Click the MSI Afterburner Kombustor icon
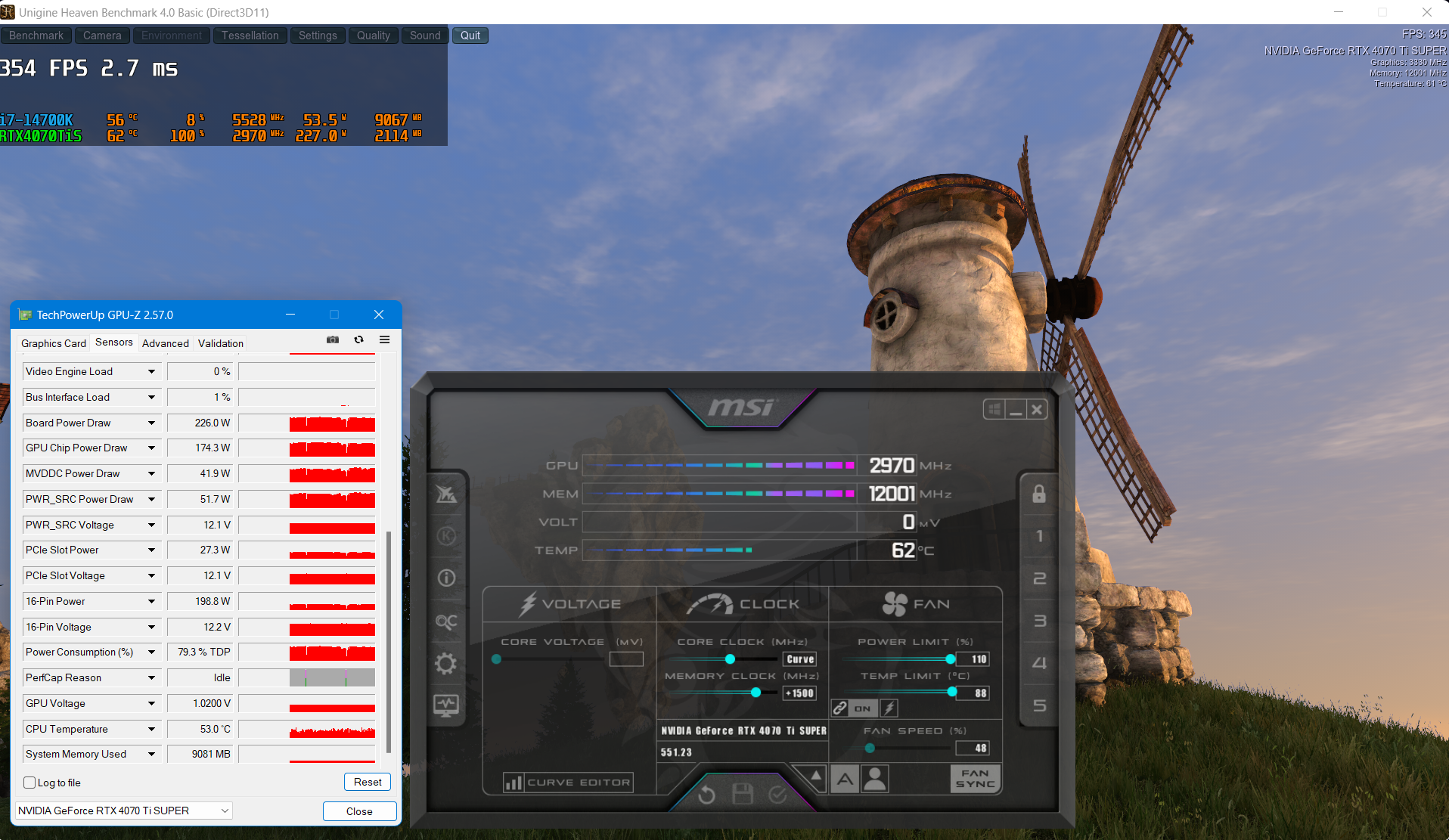Image resolution: width=1449 pixels, height=840 pixels. 446,536
